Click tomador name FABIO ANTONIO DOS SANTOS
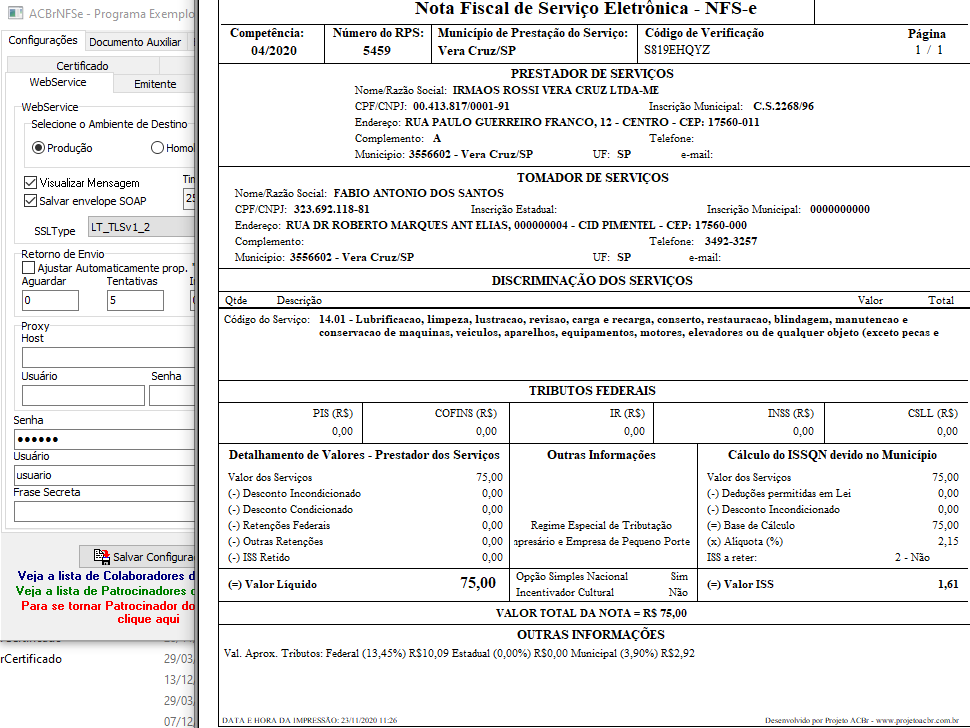The height and width of the screenshot is (728, 970). [x=419, y=193]
